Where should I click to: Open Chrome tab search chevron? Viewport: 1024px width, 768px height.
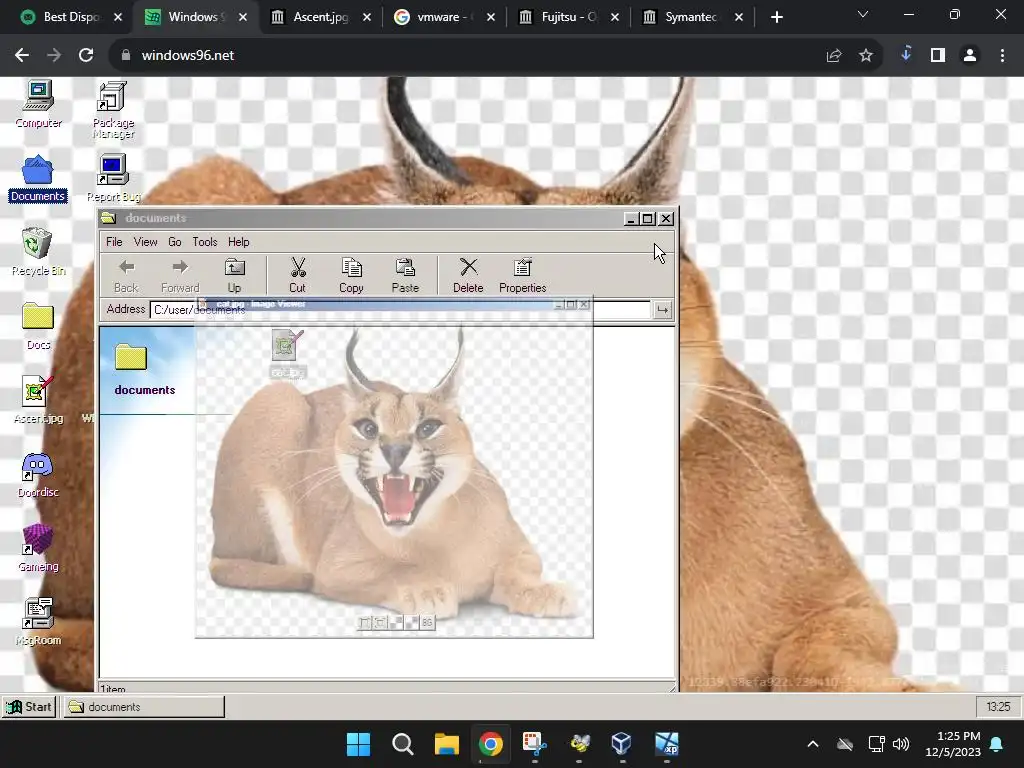[x=863, y=14]
